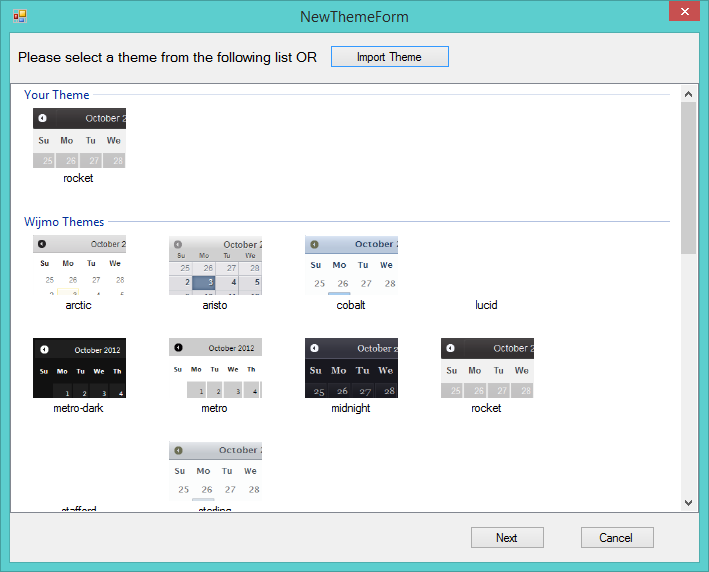
Task: Click the Import Theme button
Action: click(389, 57)
